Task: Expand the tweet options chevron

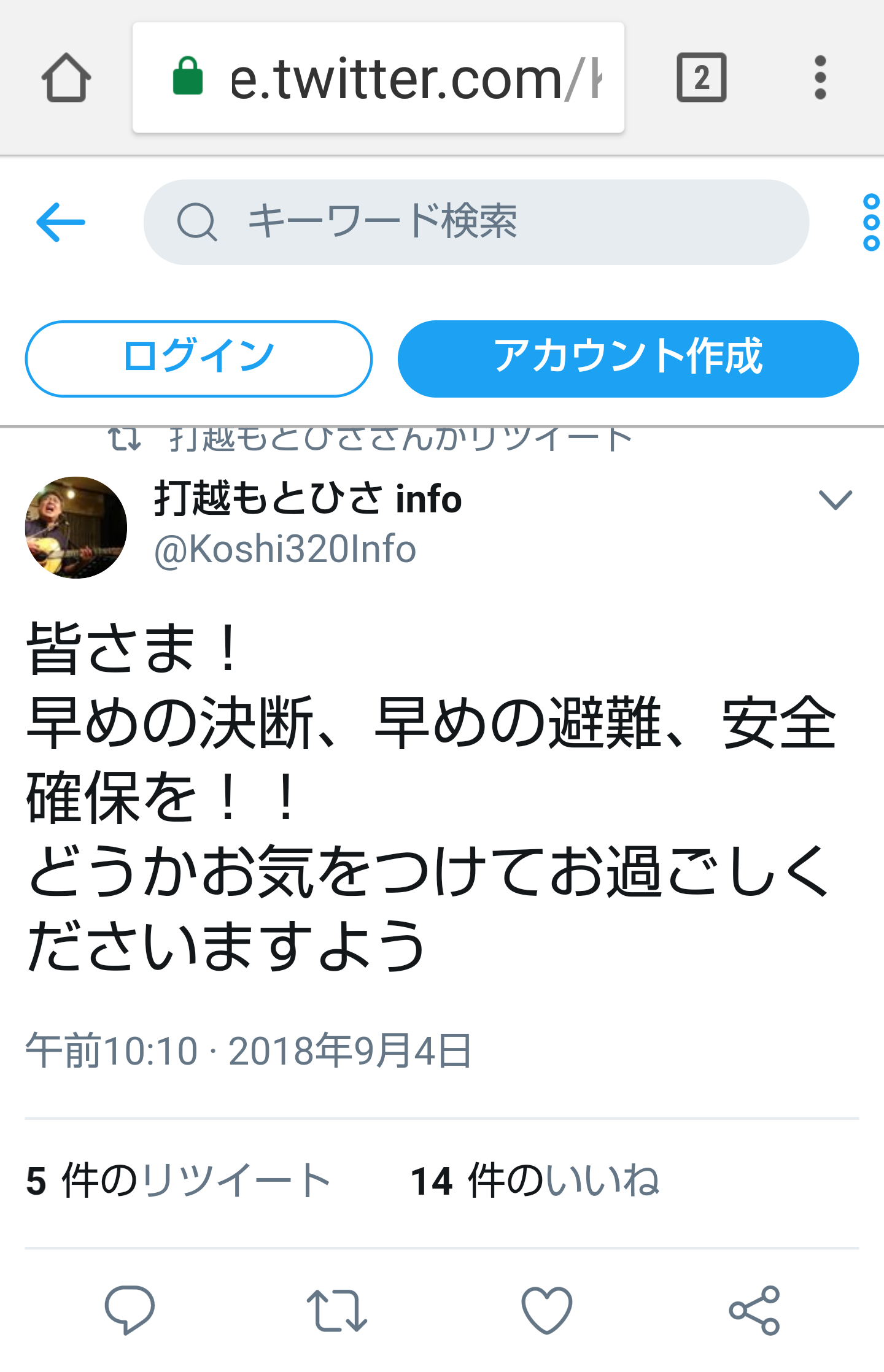Action: (x=836, y=500)
